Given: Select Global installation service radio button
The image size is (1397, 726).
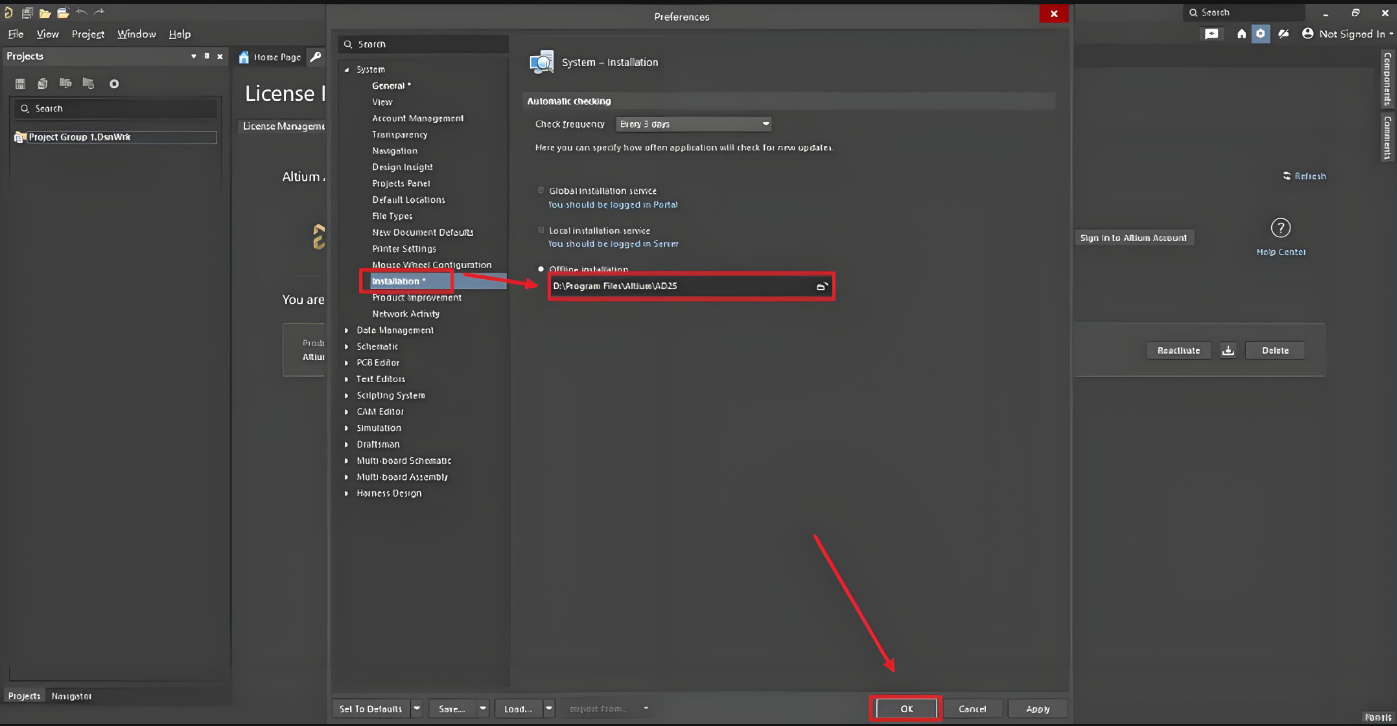Looking at the screenshot, I should click(x=542, y=190).
